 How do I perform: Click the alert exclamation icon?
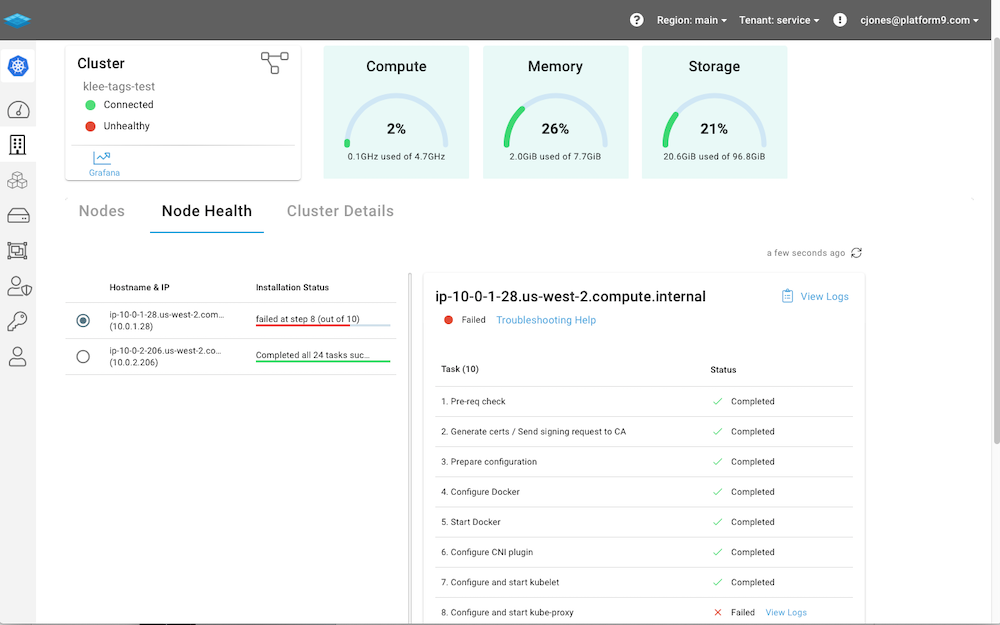[840, 20]
